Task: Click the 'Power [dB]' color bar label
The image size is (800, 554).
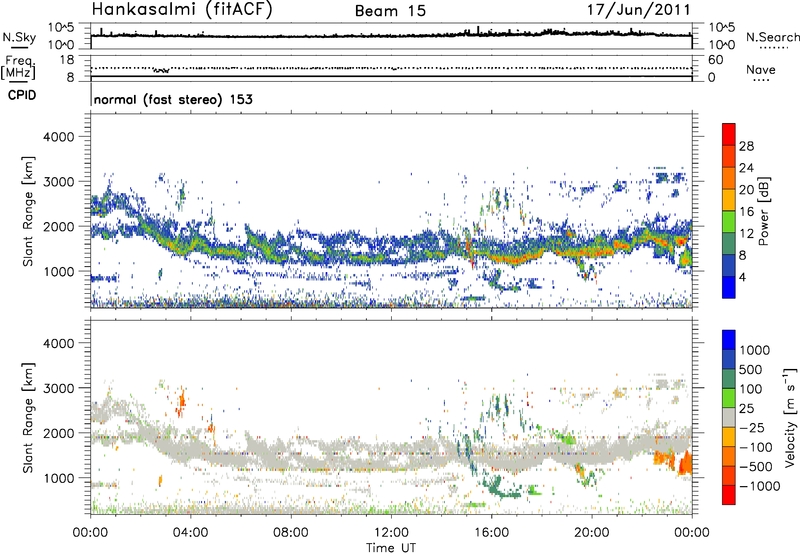Action: point(764,211)
